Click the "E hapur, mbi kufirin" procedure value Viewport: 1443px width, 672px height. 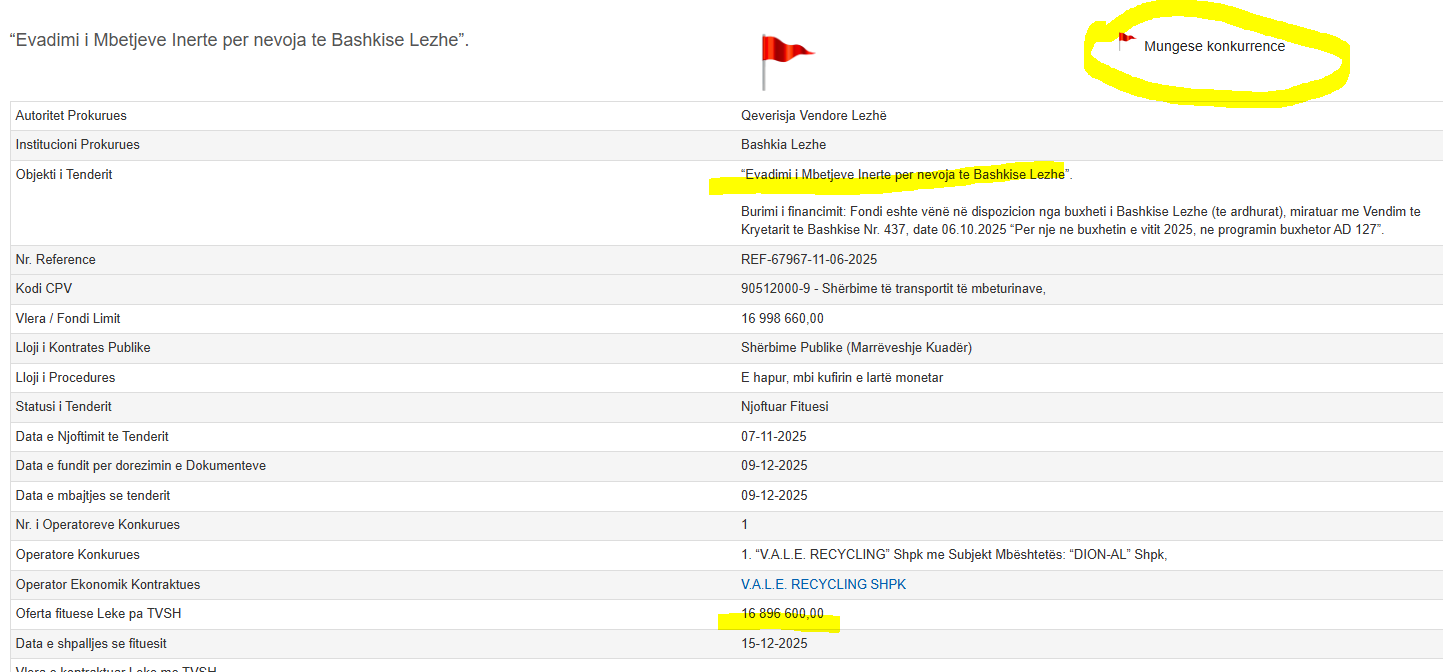[x=841, y=377]
